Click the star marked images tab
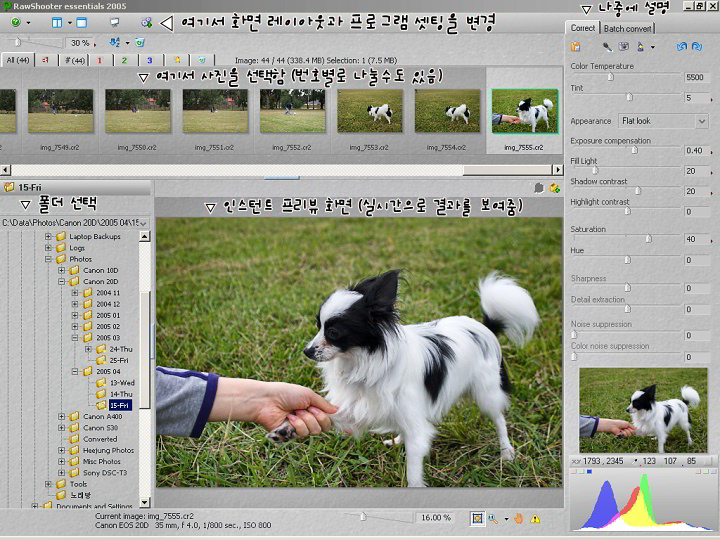The image size is (720, 540). pyautogui.click(x=177, y=60)
